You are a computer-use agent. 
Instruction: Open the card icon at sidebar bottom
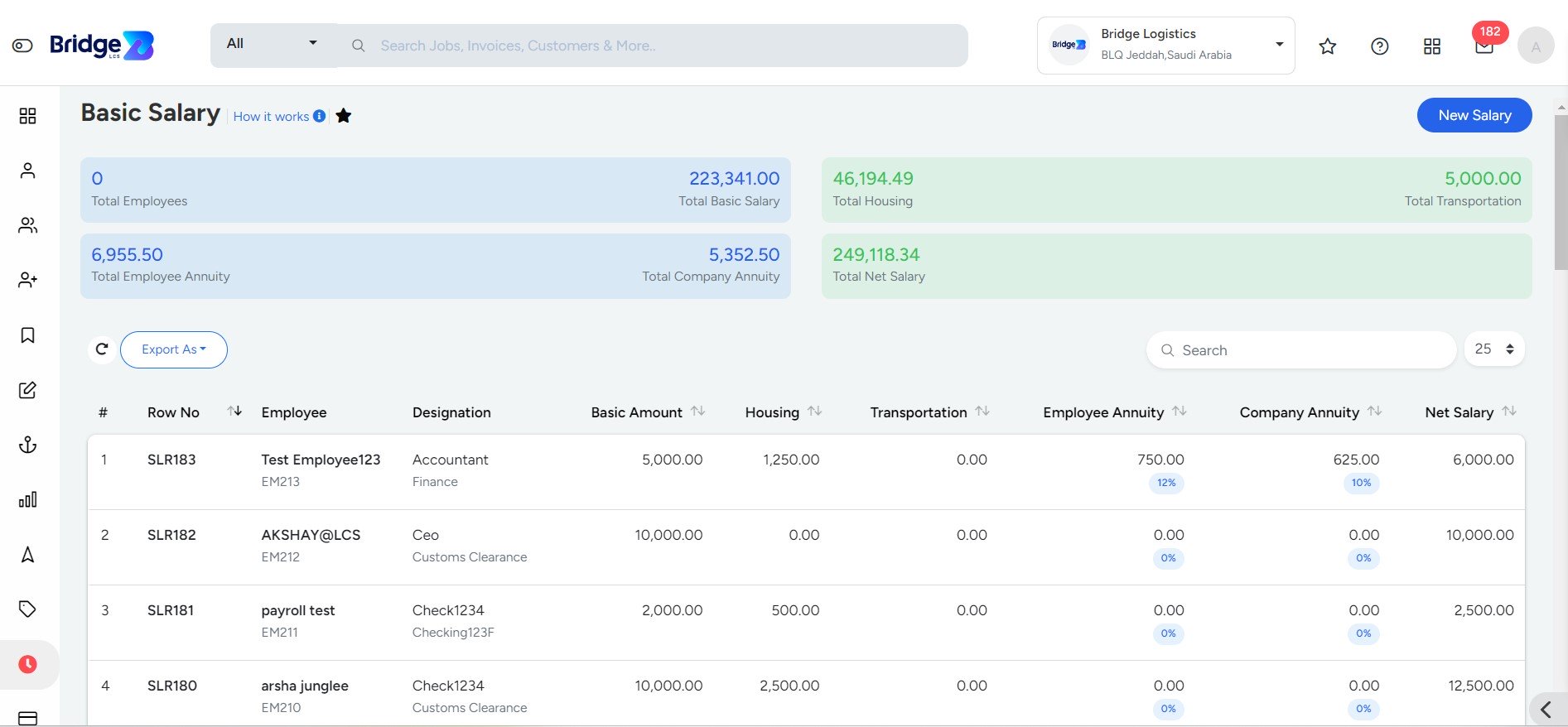[x=27, y=718]
